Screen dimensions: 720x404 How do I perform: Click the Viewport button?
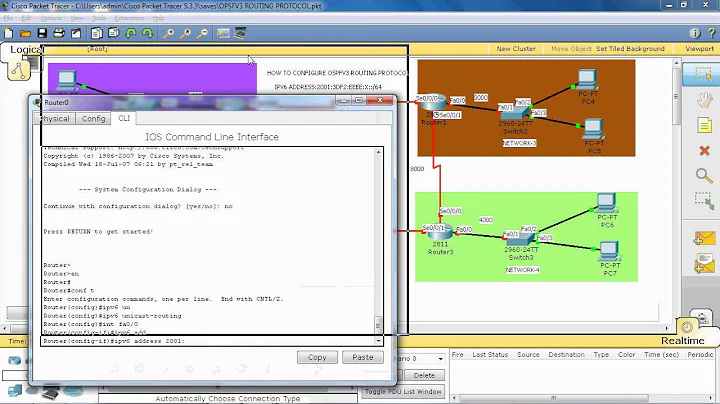(699, 49)
